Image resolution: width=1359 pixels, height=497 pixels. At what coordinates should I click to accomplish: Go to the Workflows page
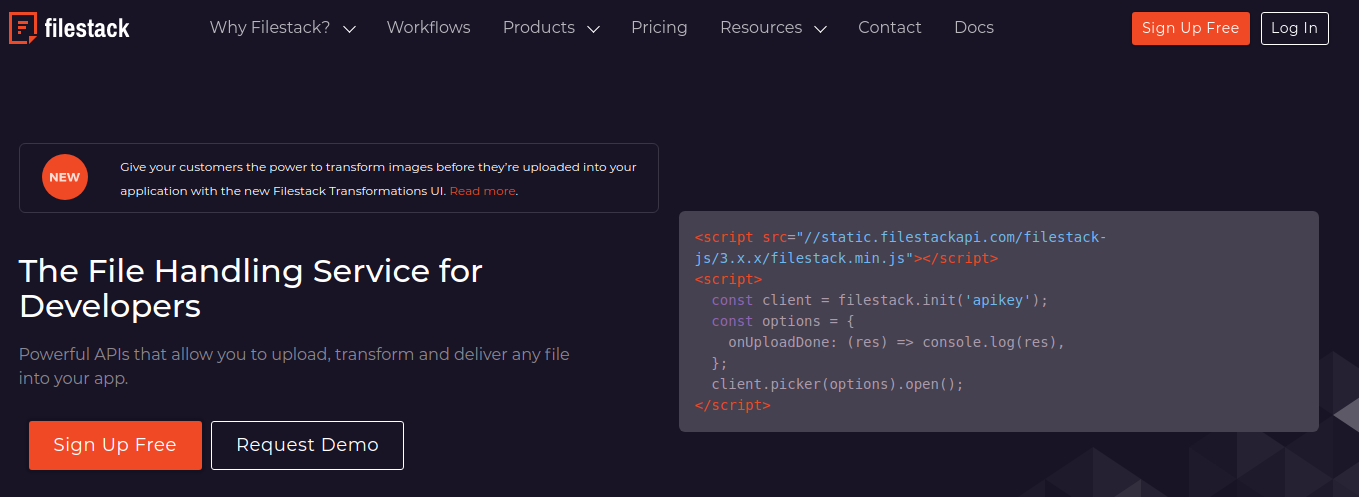[428, 28]
